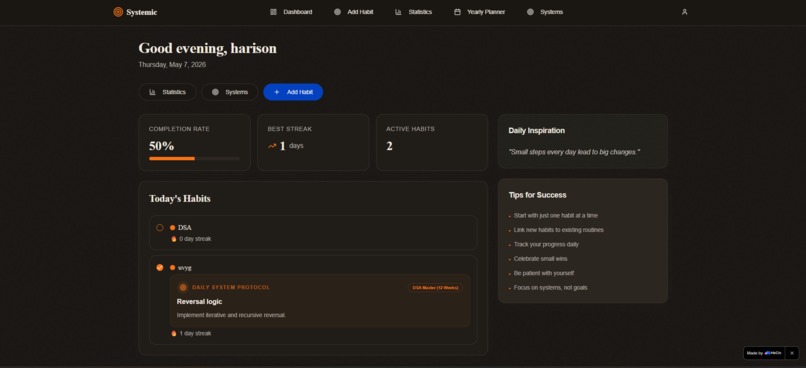Click the Systems circle icon in navbar
The width and height of the screenshot is (806, 368).
[x=530, y=12]
